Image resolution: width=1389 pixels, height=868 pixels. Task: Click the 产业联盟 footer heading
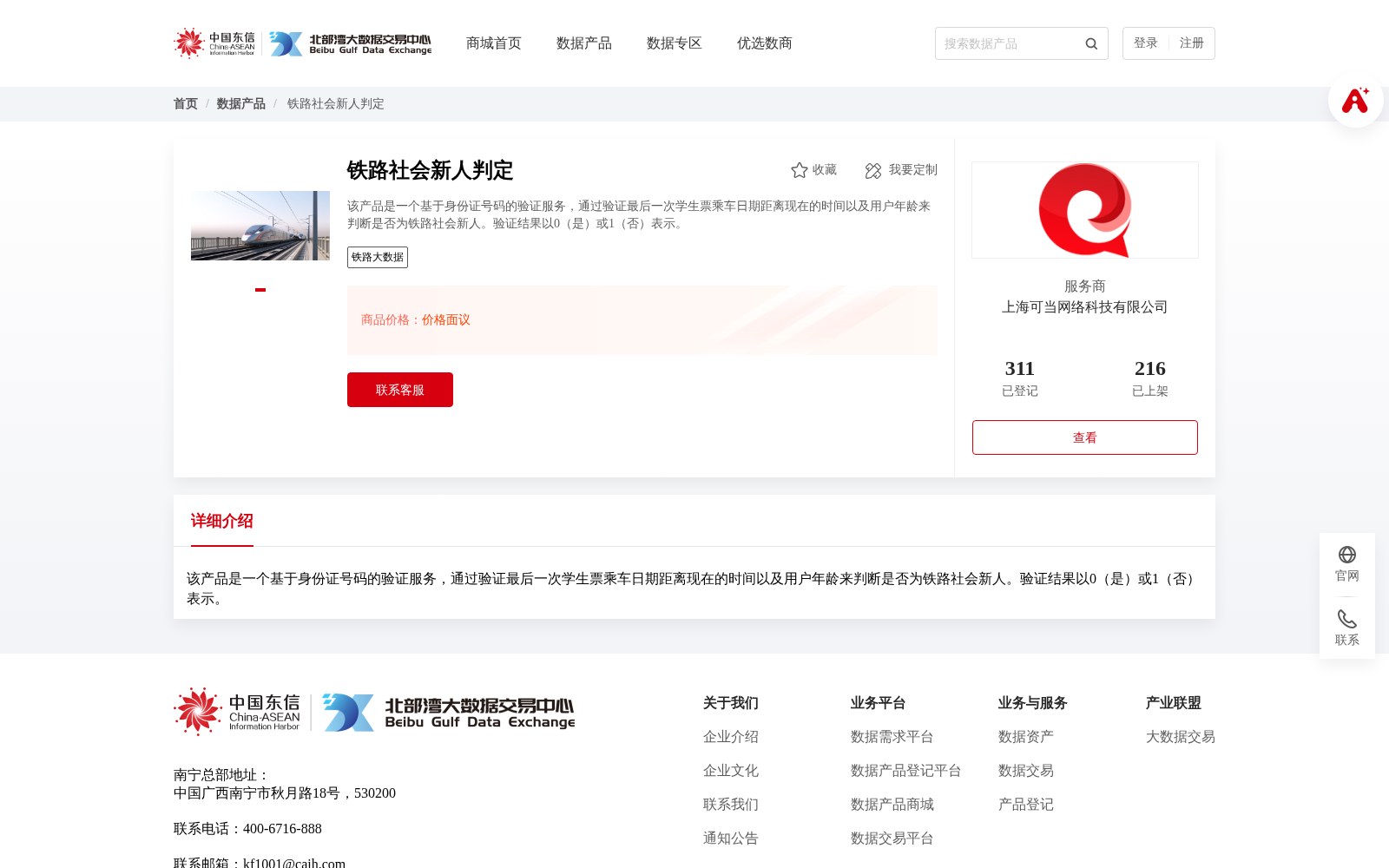point(1174,703)
